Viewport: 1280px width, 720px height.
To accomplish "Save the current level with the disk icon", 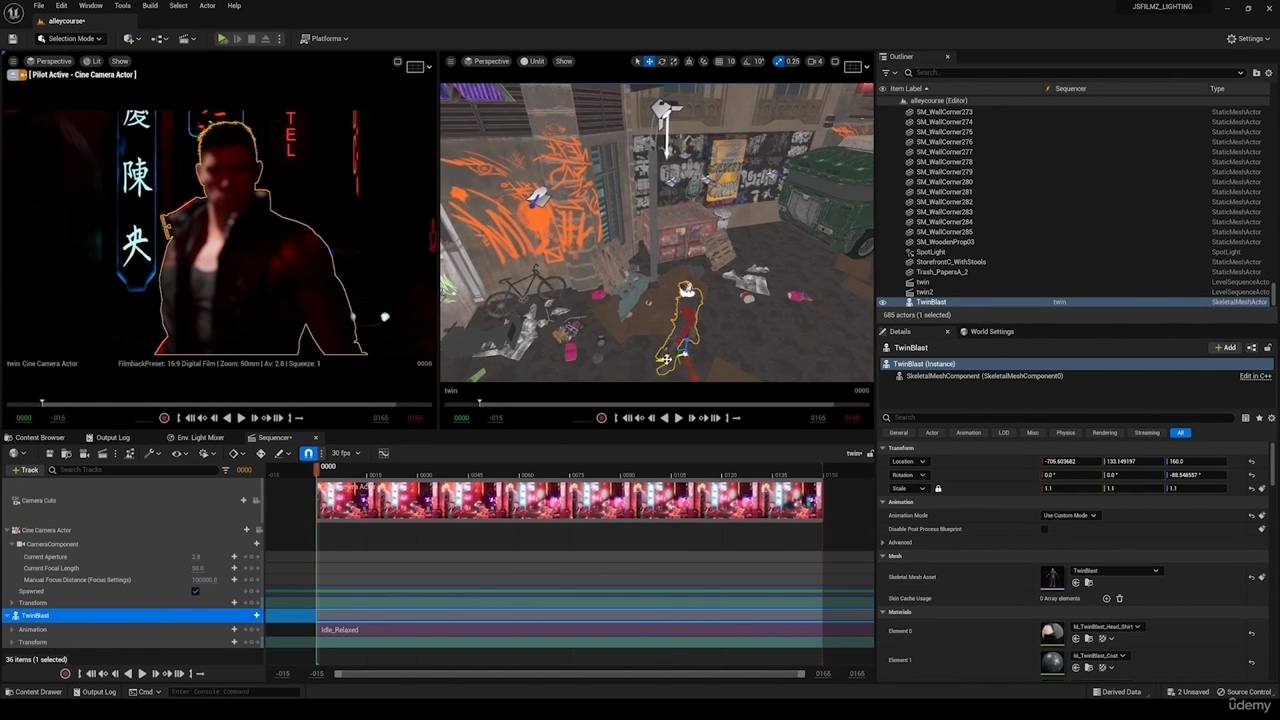I will pos(13,39).
